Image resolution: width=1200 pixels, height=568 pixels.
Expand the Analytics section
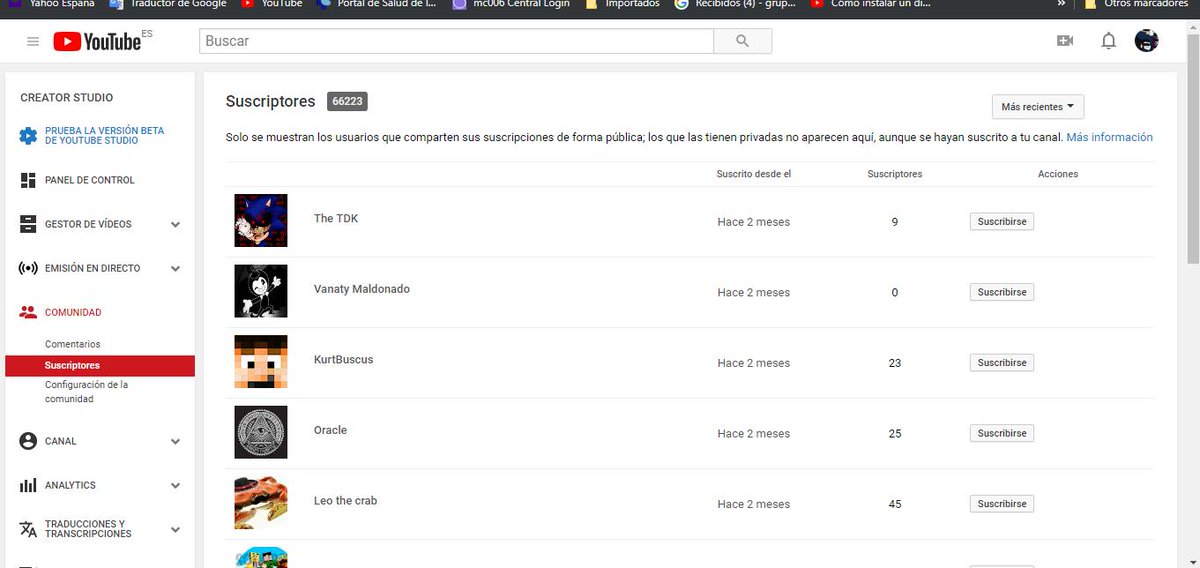(175, 485)
